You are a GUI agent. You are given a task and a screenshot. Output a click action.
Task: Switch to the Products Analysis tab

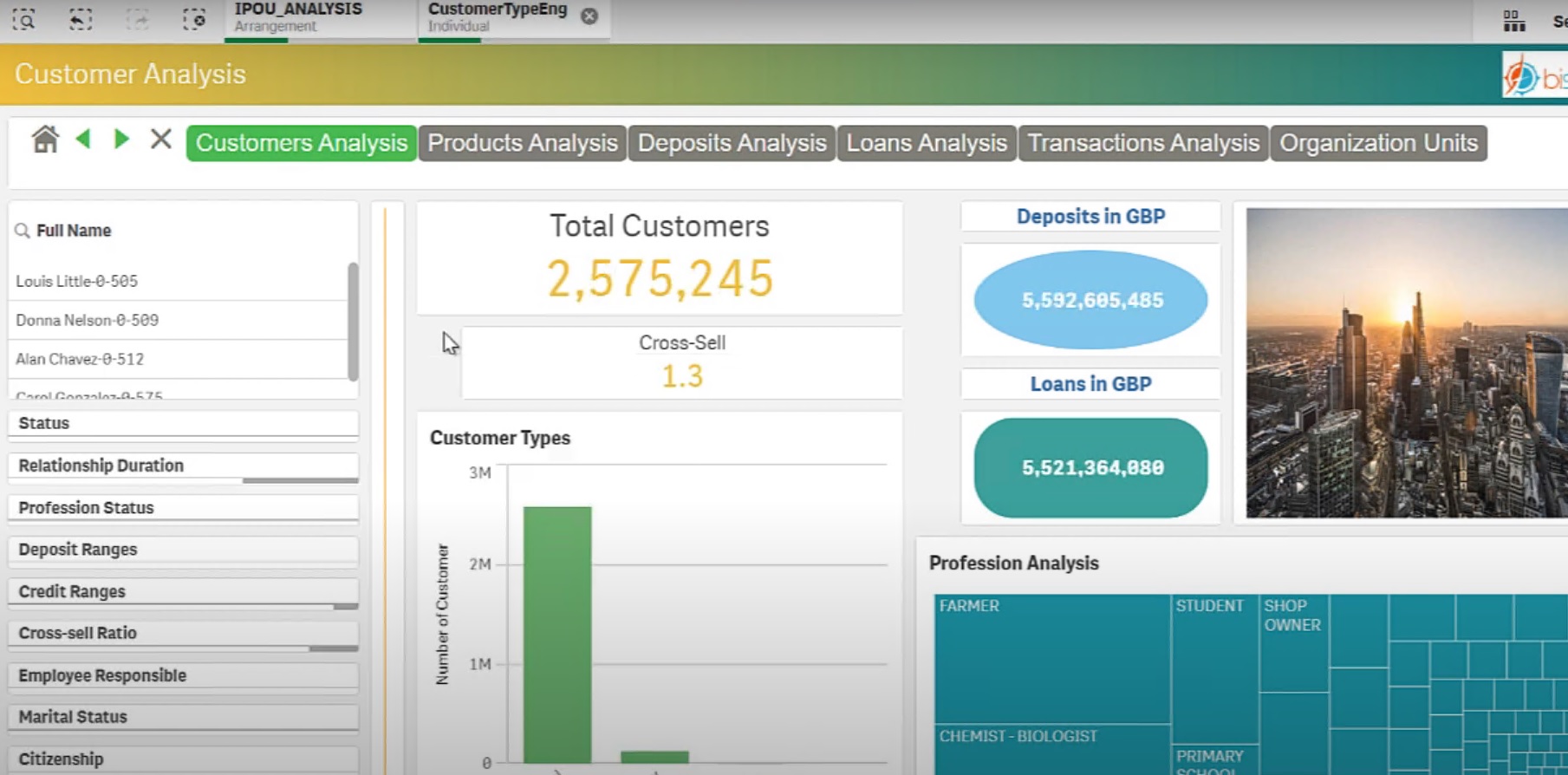522,143
